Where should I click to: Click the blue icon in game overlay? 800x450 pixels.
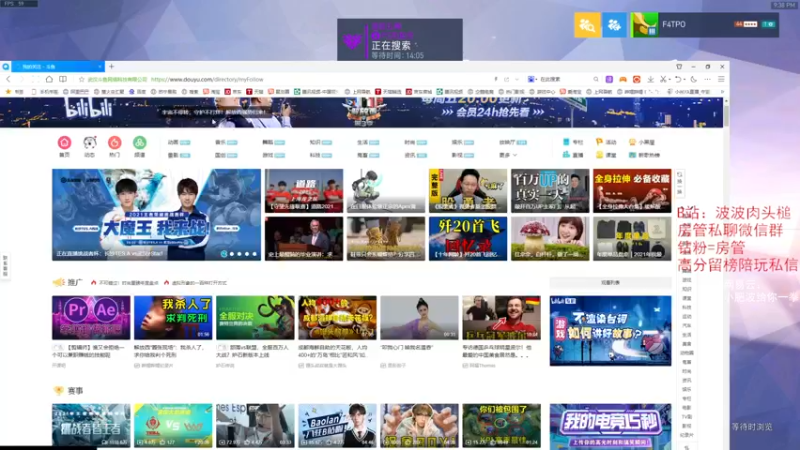click(614, 24)
